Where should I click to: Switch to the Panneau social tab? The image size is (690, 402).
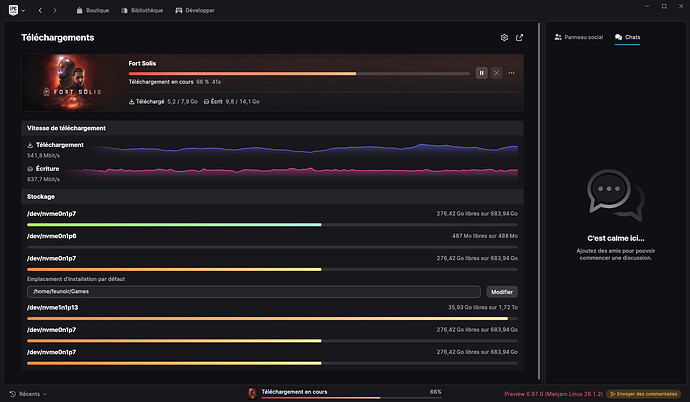pos(579,37)
